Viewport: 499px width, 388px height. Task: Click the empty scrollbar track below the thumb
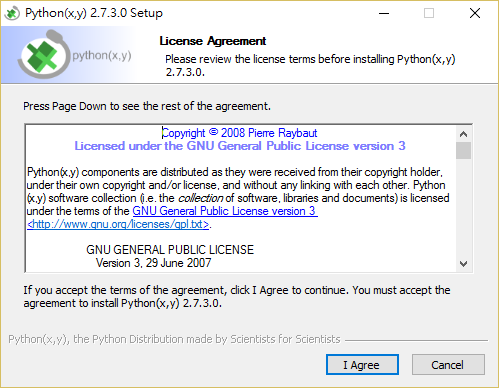point(463,208)
